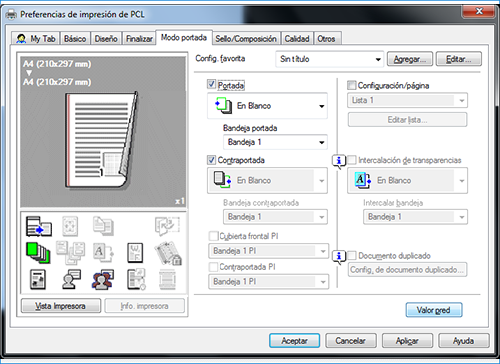500x364 pixels.
Task: Open help with the Ayuda button
Action: click(464, 341)
